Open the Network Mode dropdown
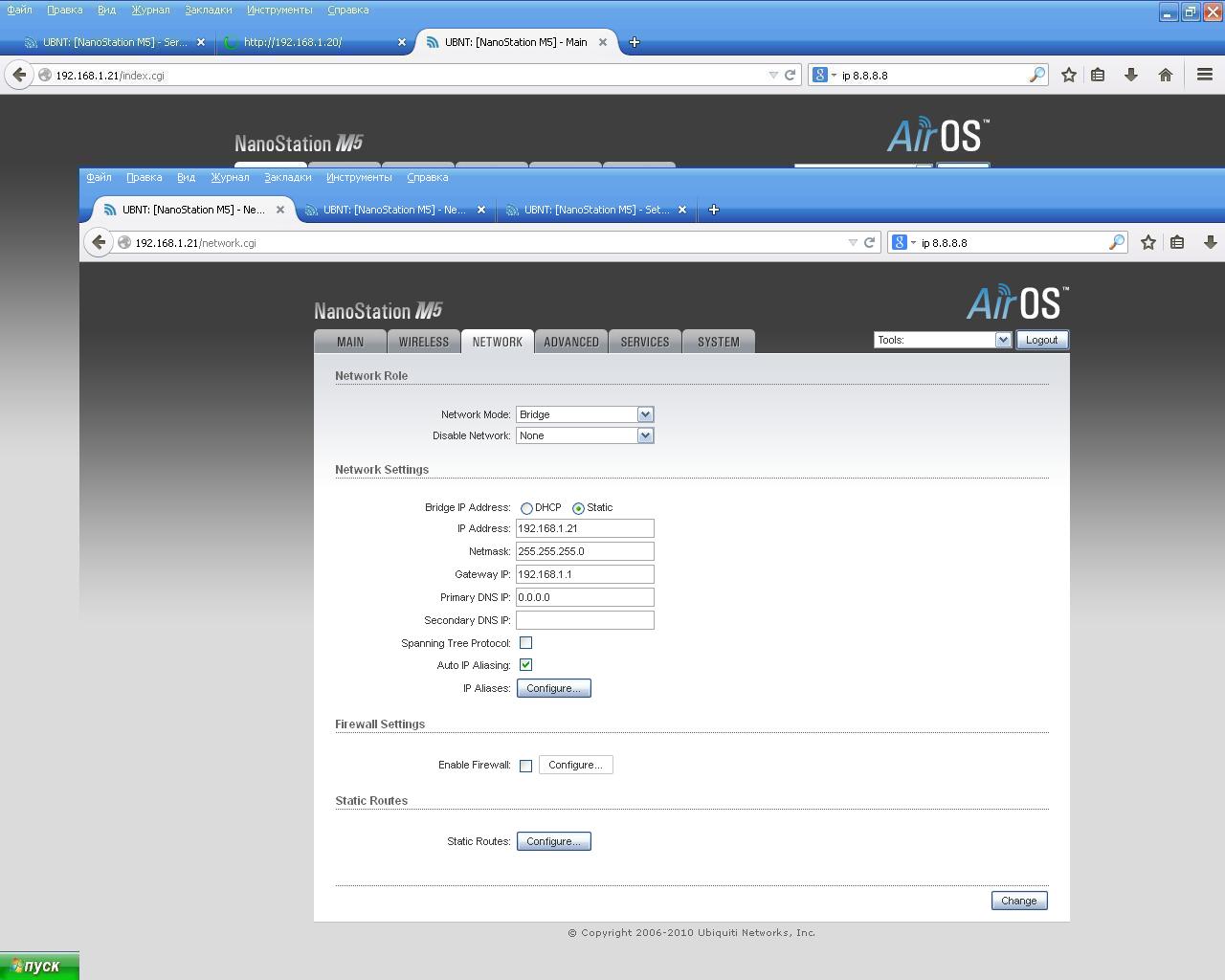Image resolution: width=1225 pixels, height=980 pixels. (x=585, y=414)
